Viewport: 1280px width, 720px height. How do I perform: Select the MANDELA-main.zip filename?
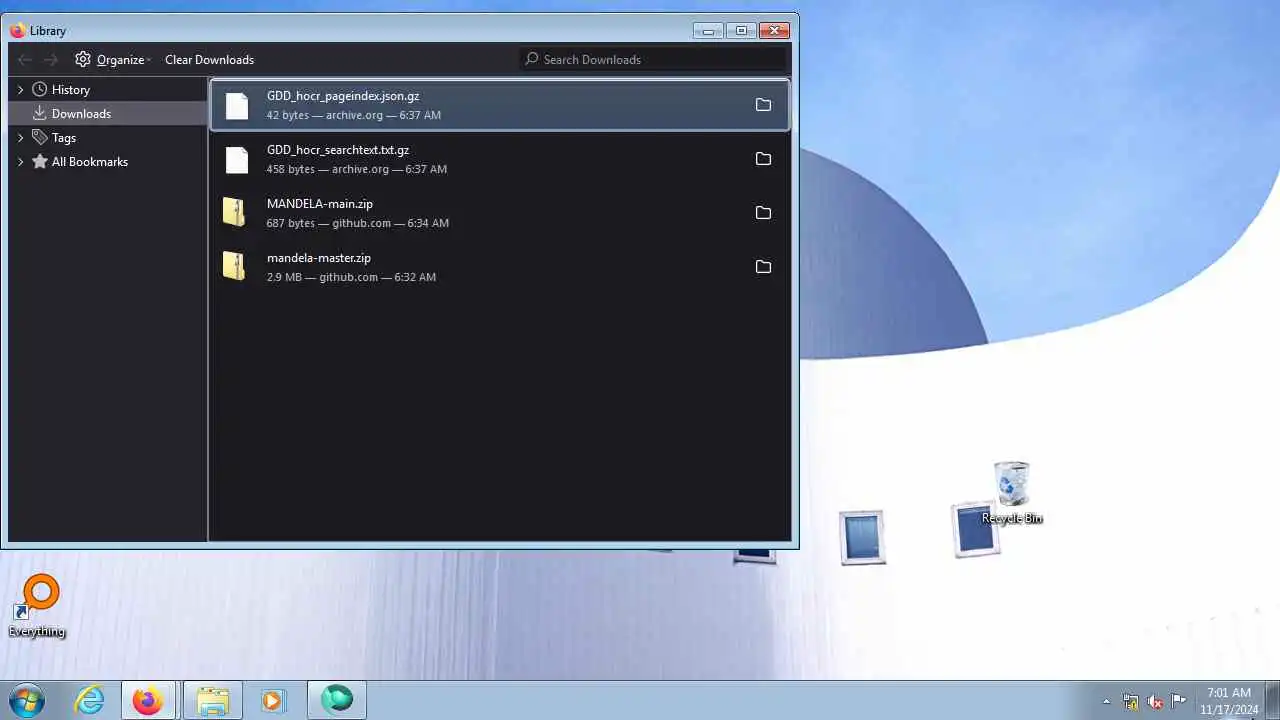[x=320, y=204]
